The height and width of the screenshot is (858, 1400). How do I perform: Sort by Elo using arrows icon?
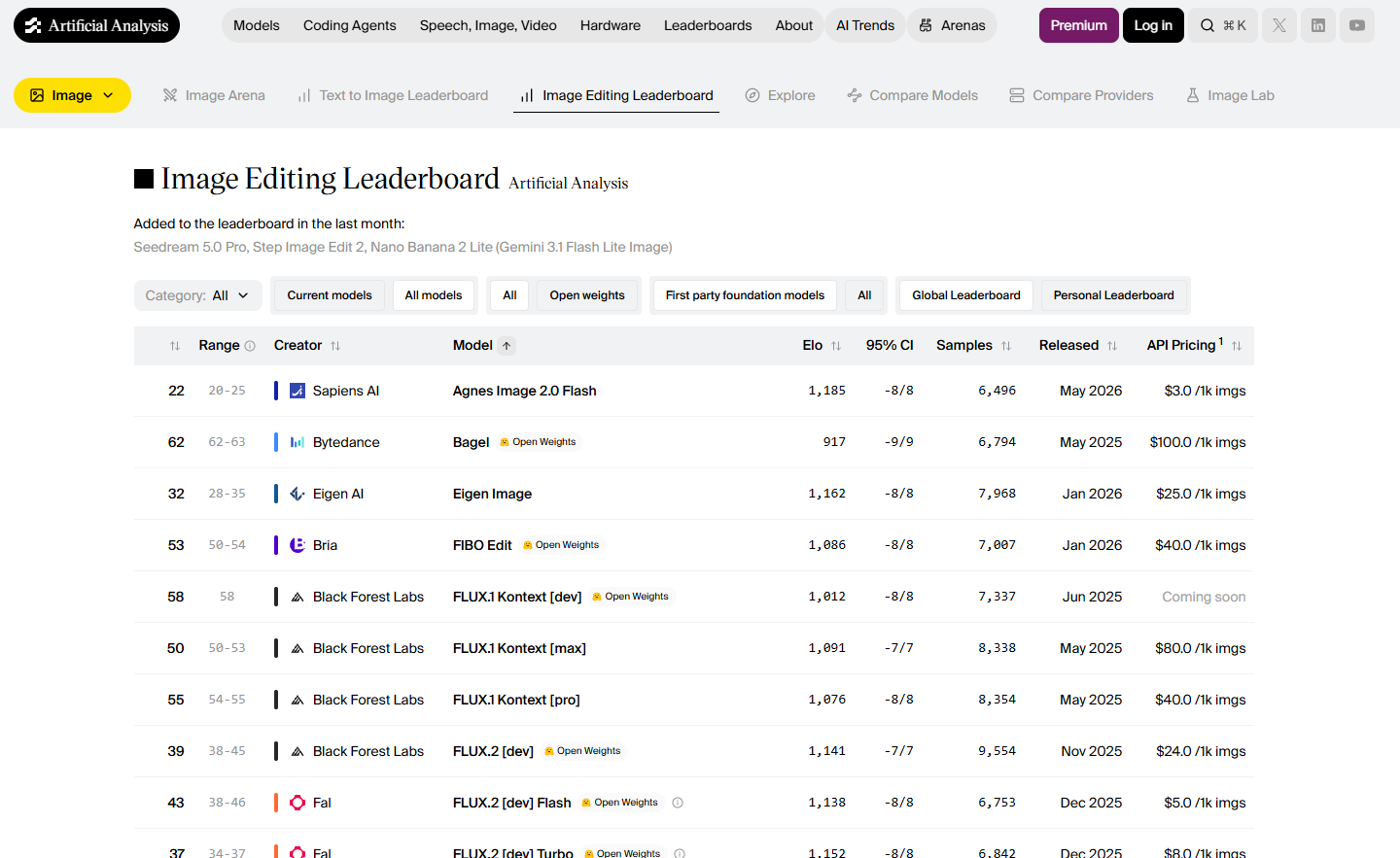tap(836, 346)
